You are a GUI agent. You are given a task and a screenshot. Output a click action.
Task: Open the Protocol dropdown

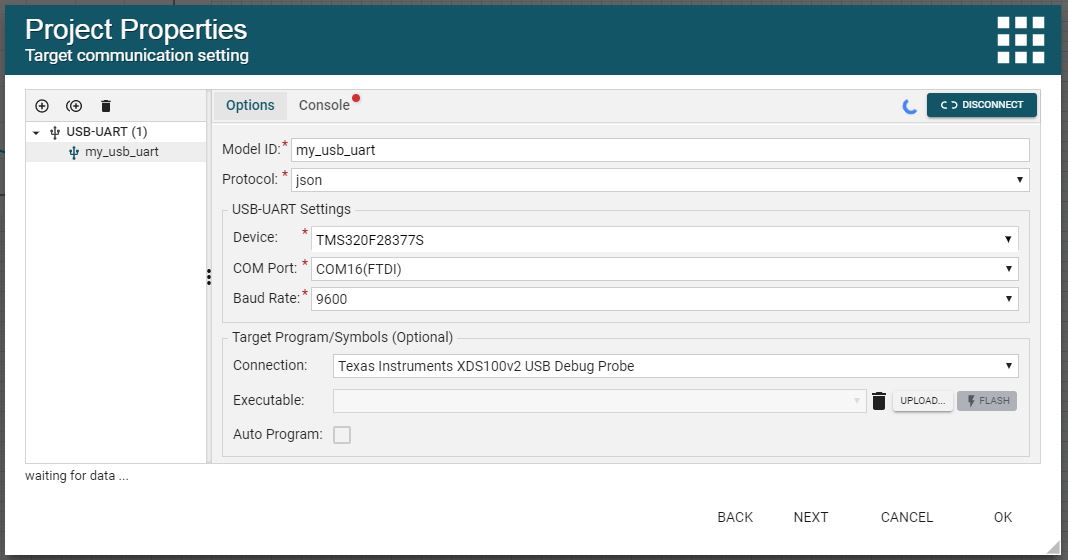(x=660, y=180)
